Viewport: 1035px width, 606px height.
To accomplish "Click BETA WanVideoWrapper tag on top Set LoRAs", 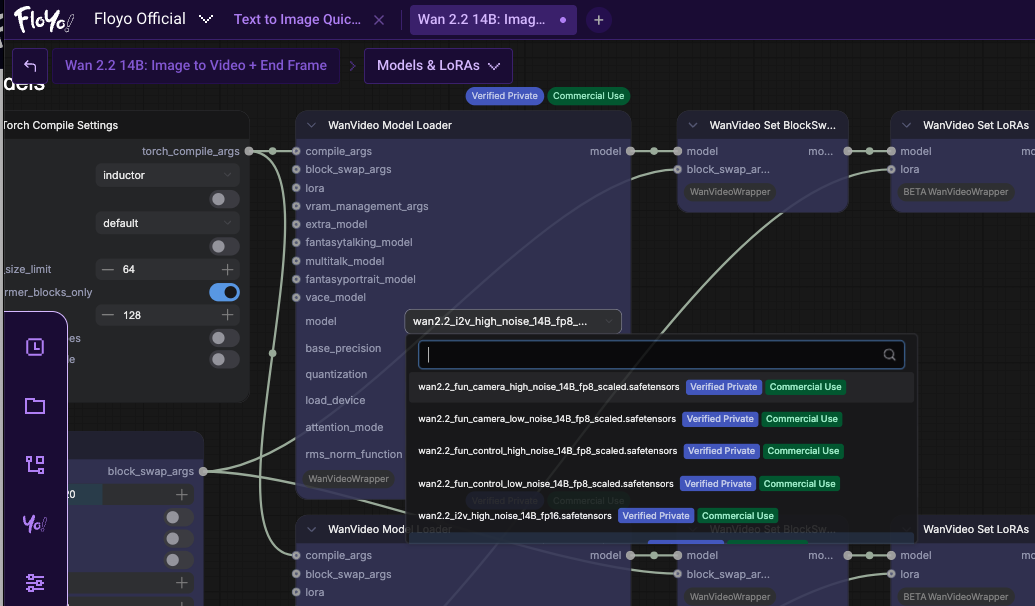I will coord(956,192).
